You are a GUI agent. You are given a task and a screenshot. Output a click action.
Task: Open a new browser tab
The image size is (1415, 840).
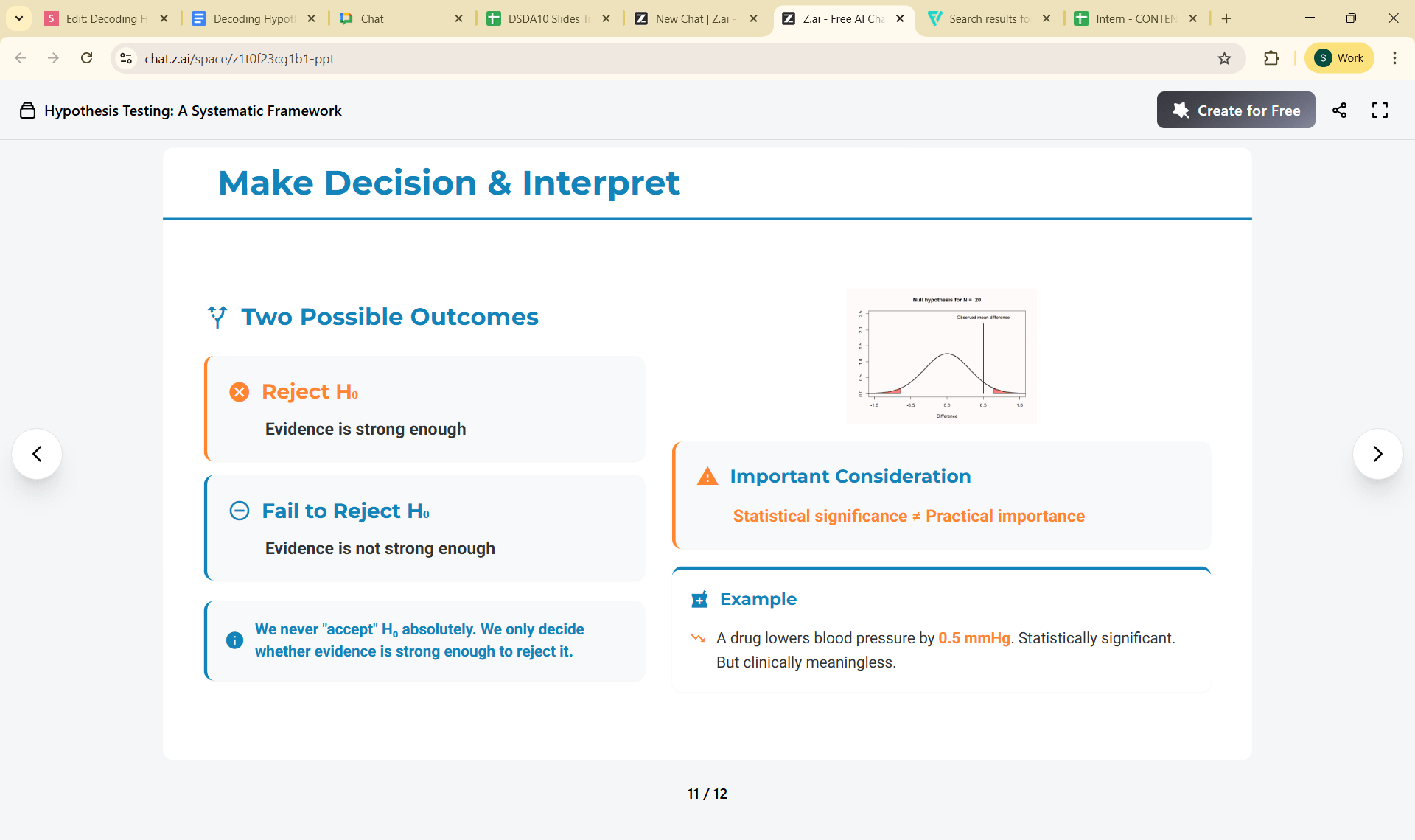tap(1226, 18)
